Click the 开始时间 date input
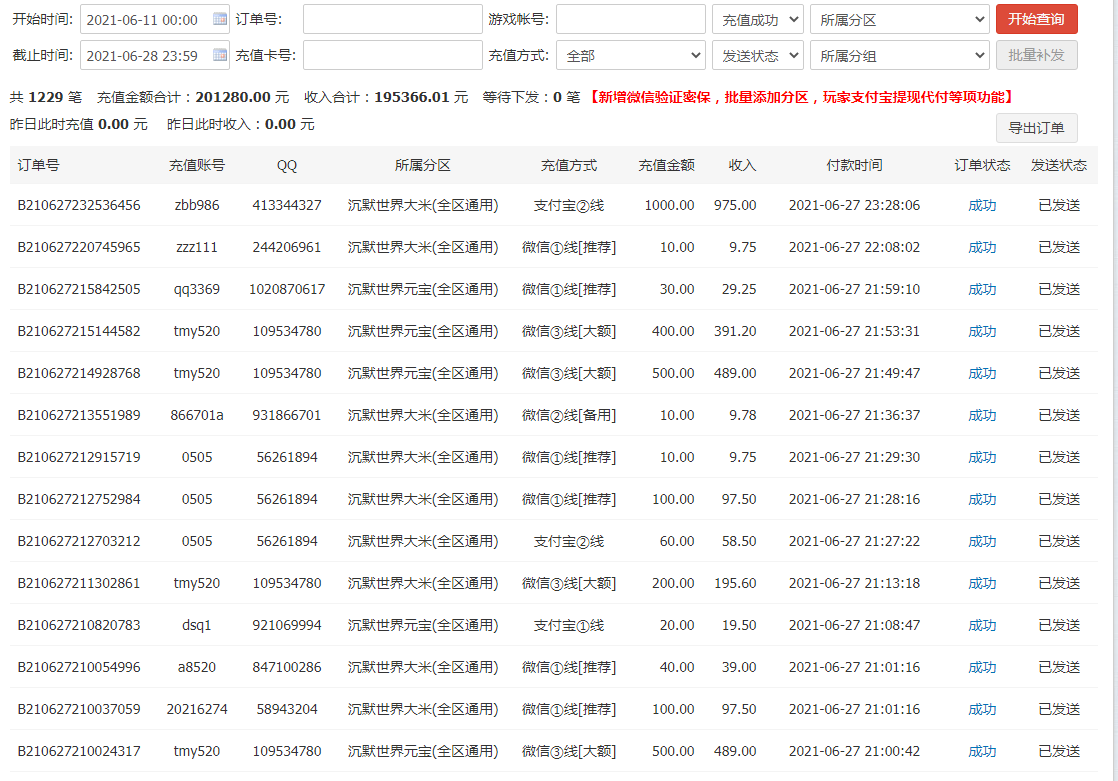Viewport: 1118px width, 781px height. [155, 19]
